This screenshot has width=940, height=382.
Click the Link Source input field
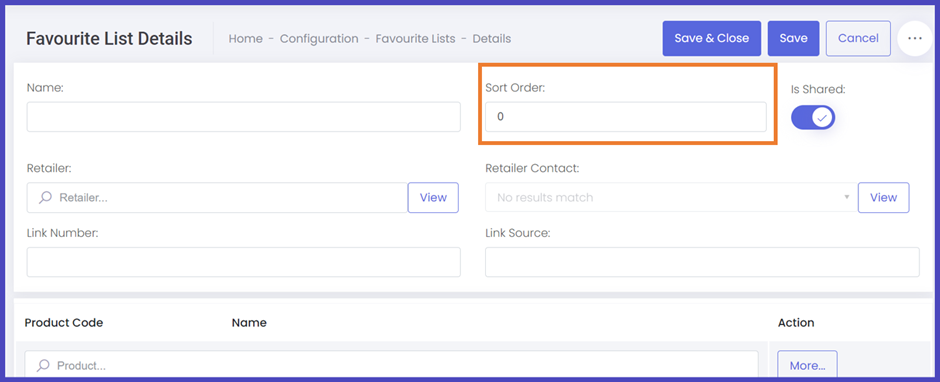pos(702,262)
